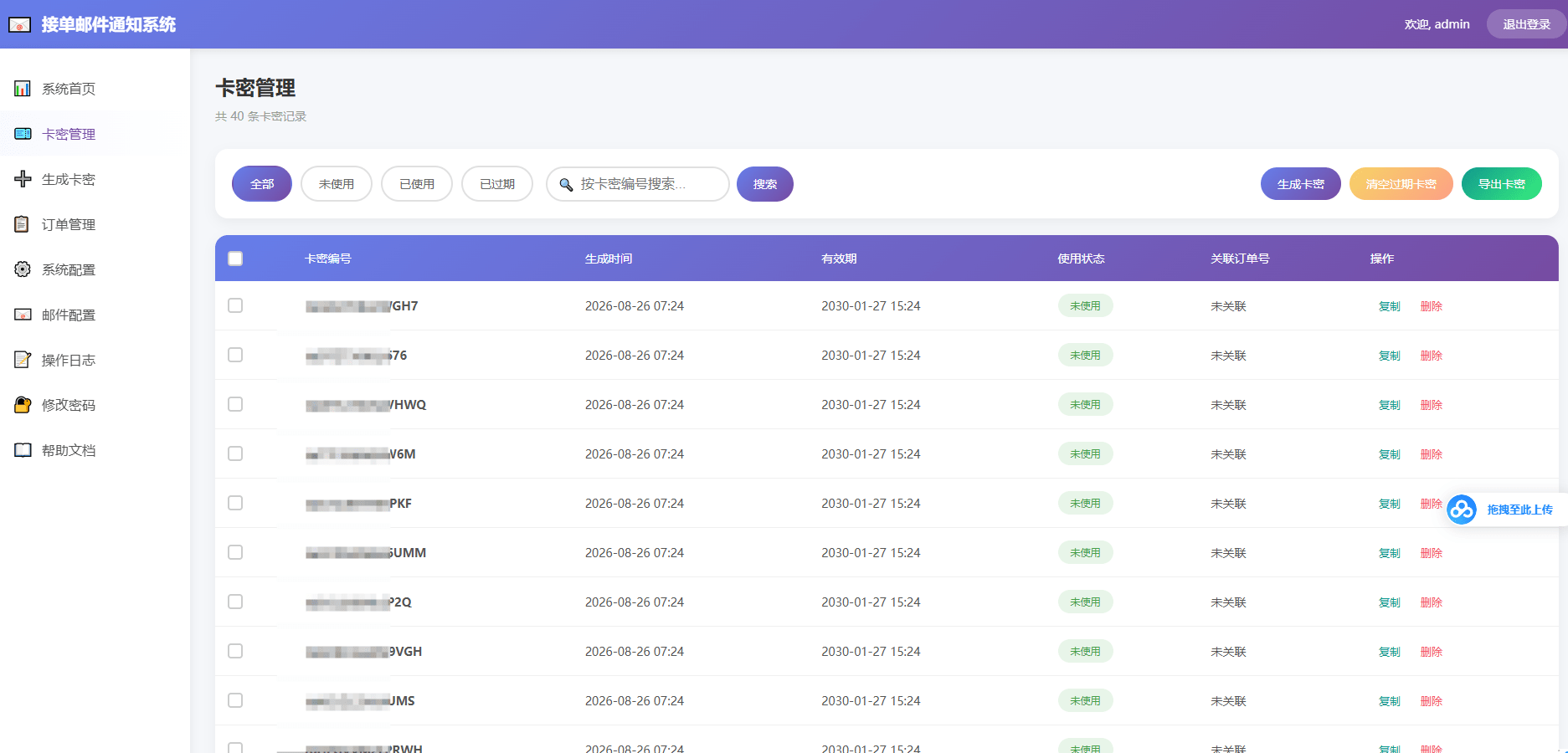Delete the card ending in 9VGH
Screen dimensions: 1568x753
coord(1432,652)
